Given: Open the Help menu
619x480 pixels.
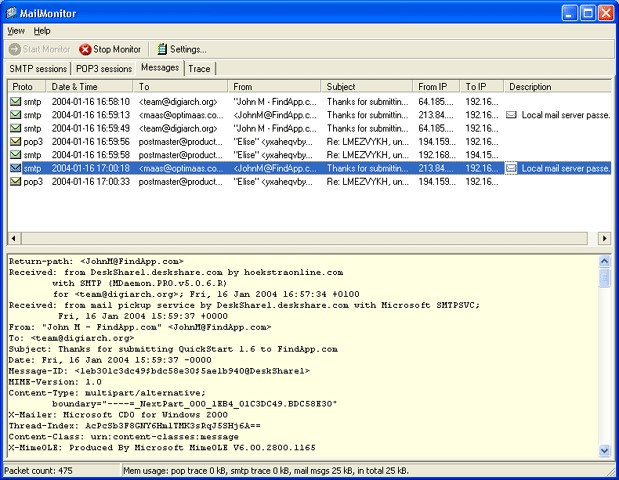Looking at the screenshot, I should (42, 31).
